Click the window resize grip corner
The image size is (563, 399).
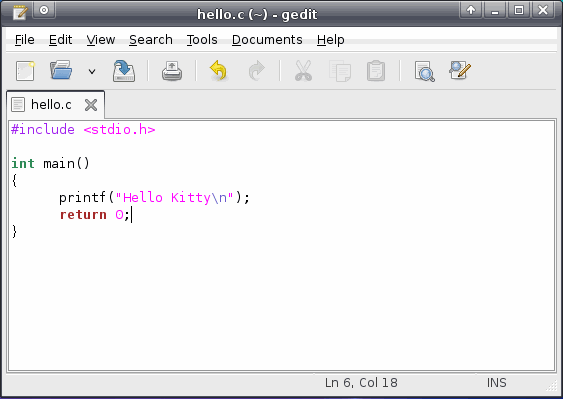coord(552,385)
